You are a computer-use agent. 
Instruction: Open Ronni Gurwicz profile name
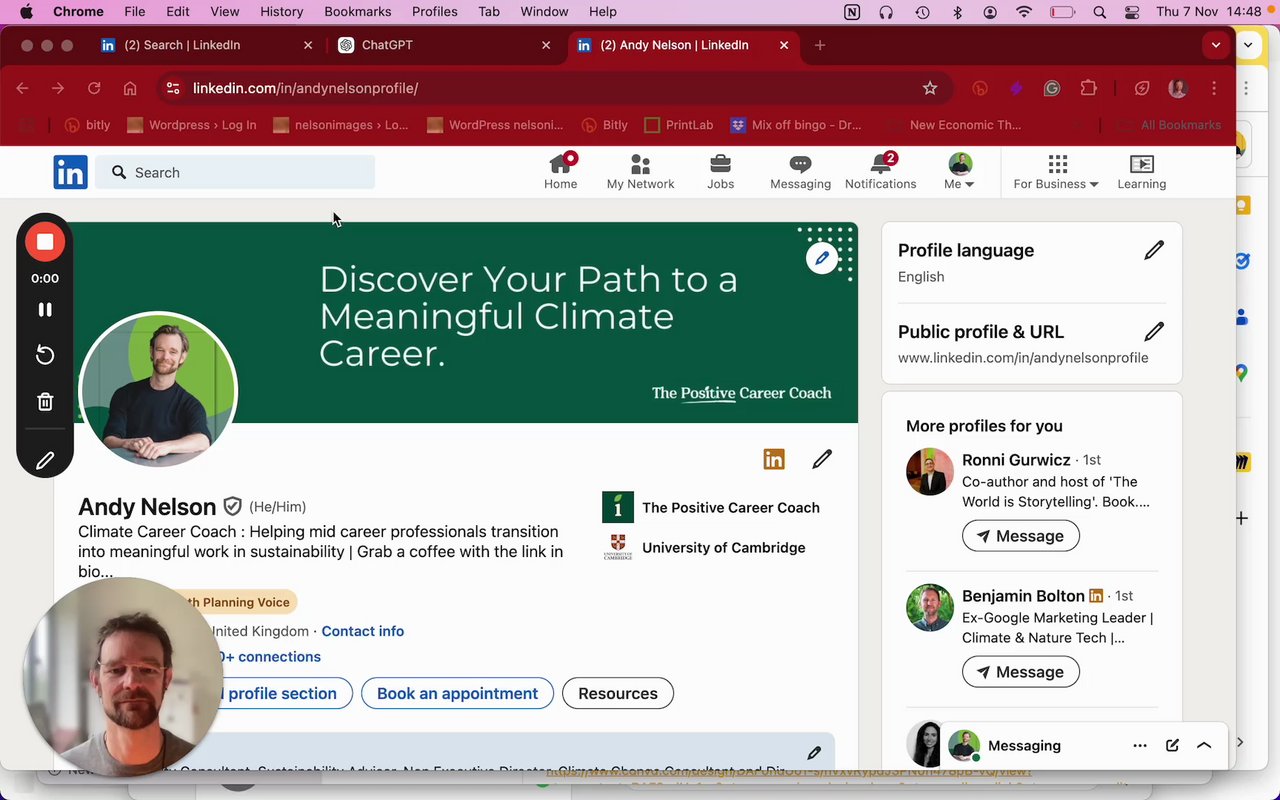[1016, 460]
